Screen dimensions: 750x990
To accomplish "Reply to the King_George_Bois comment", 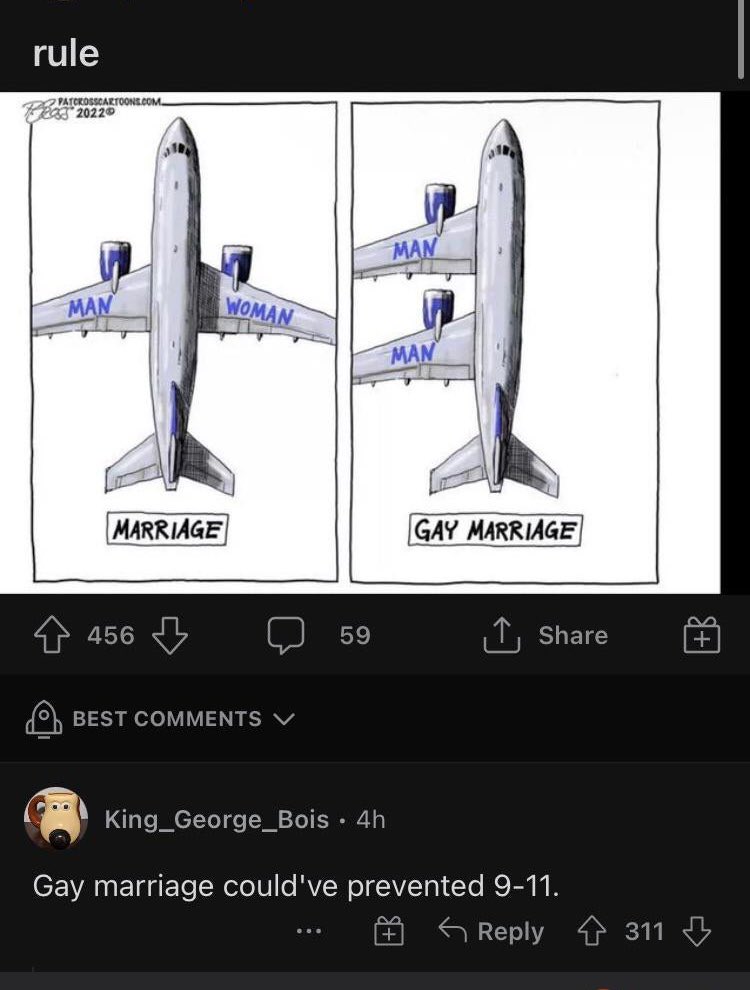I will coord(492,932).
